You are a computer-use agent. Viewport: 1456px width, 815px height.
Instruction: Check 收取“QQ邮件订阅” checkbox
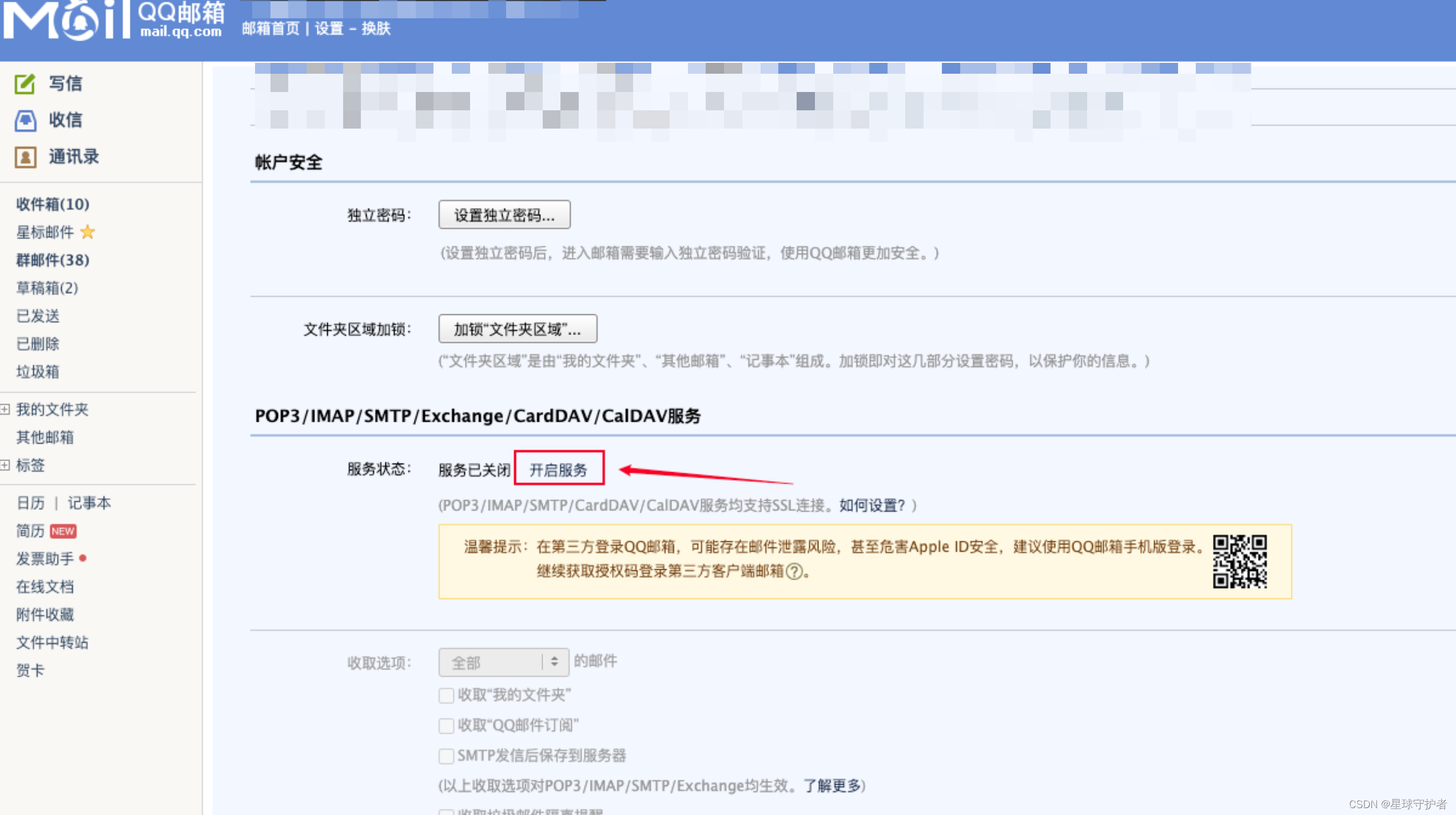pos(446,725)
